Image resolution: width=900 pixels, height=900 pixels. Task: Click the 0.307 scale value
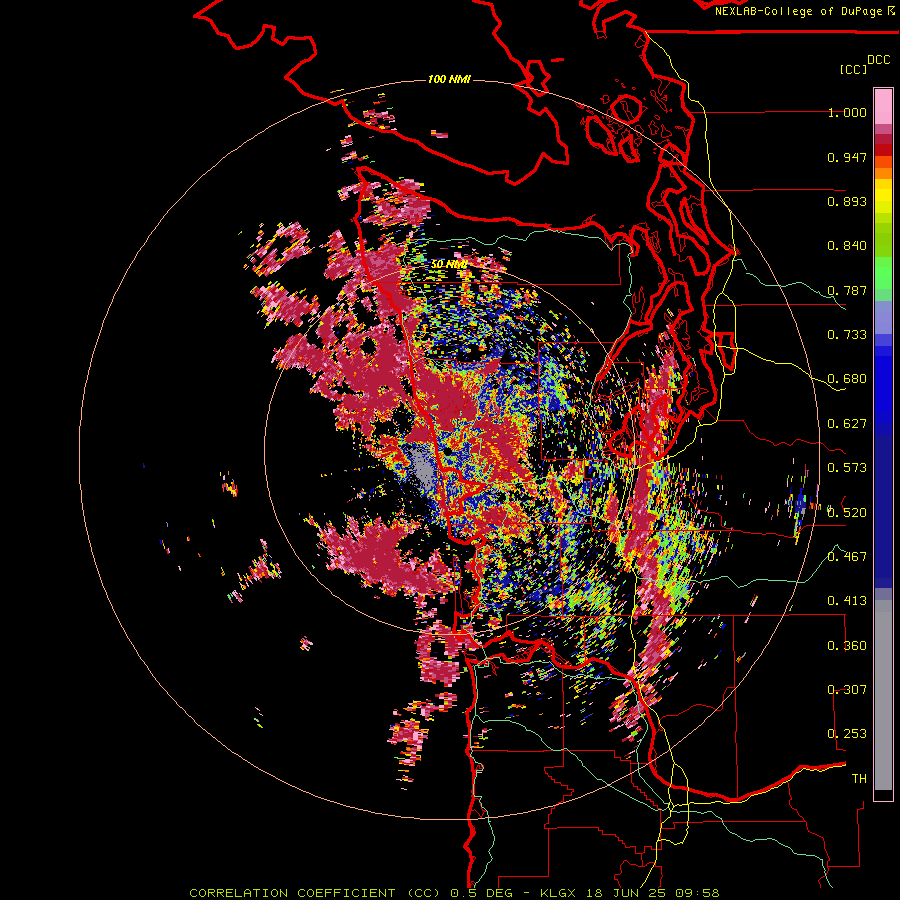pos(847,690)
